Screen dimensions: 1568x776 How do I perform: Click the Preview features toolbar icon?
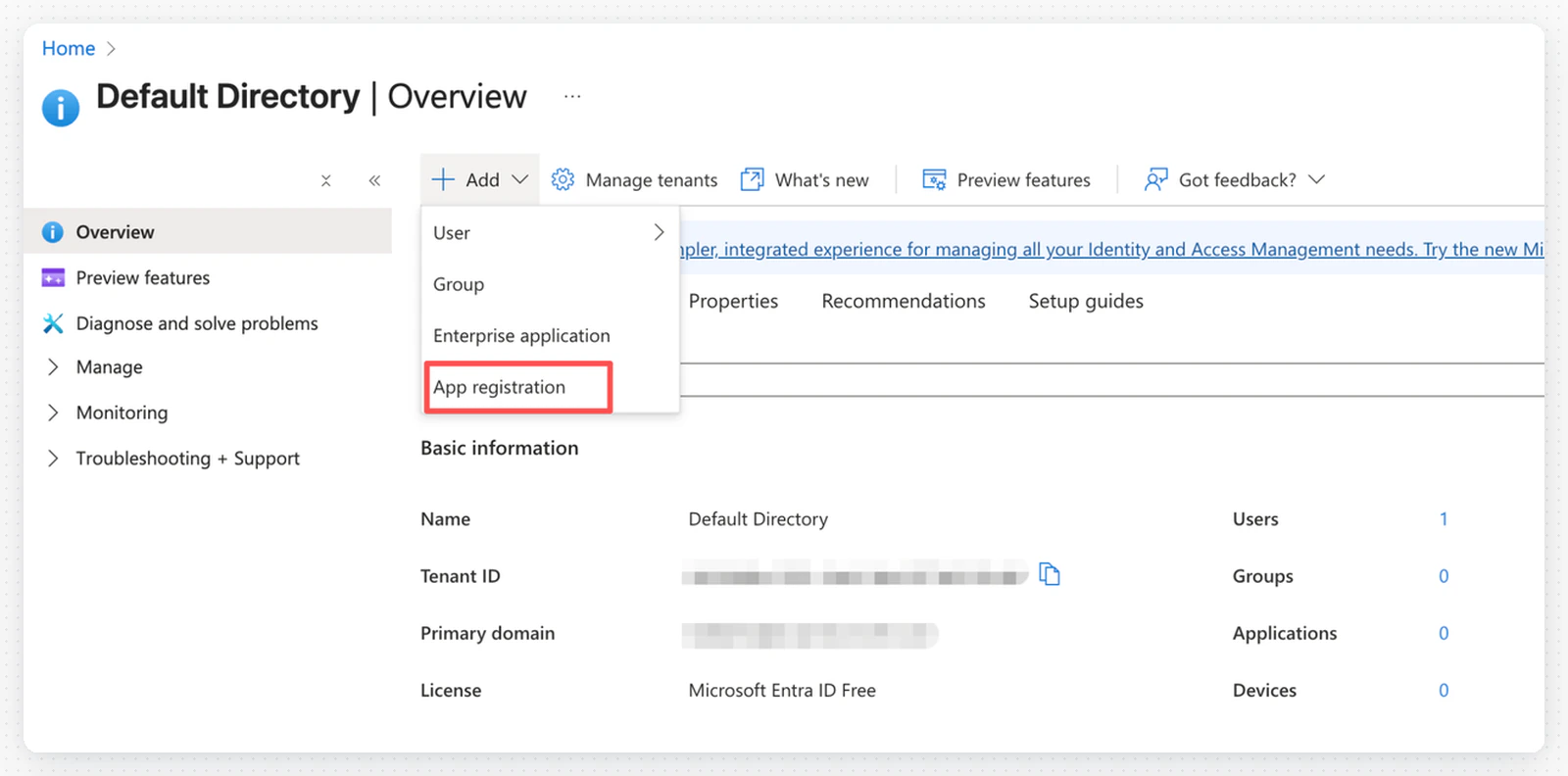934,179
